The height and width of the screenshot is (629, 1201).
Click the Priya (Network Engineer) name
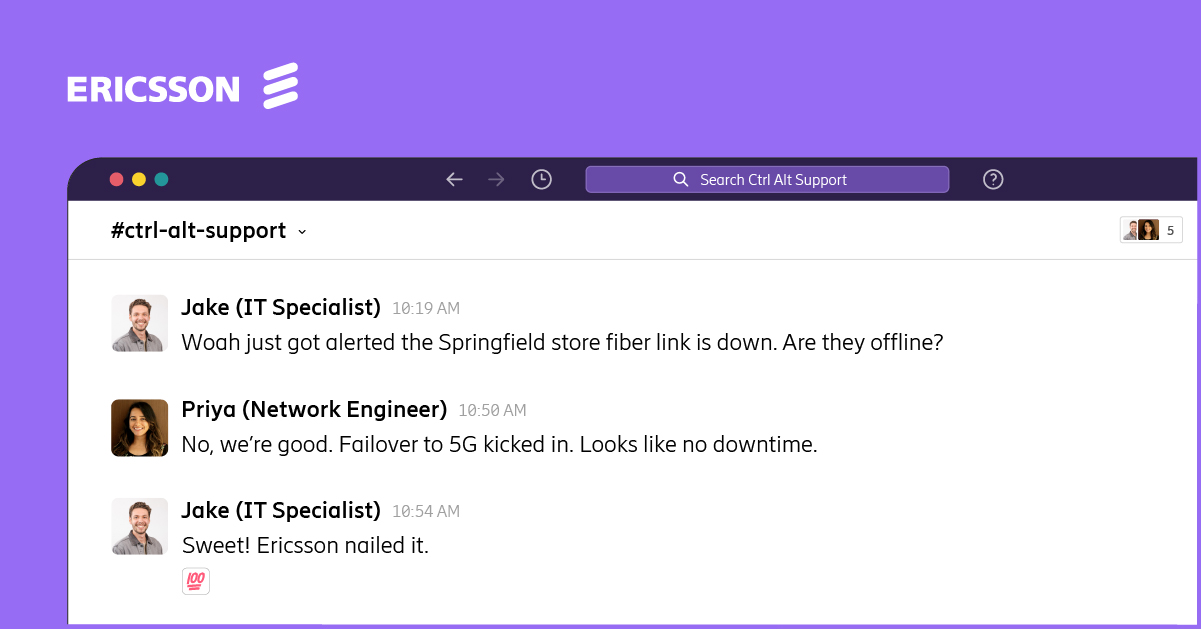pyautogui.click(x=314, y=409)
